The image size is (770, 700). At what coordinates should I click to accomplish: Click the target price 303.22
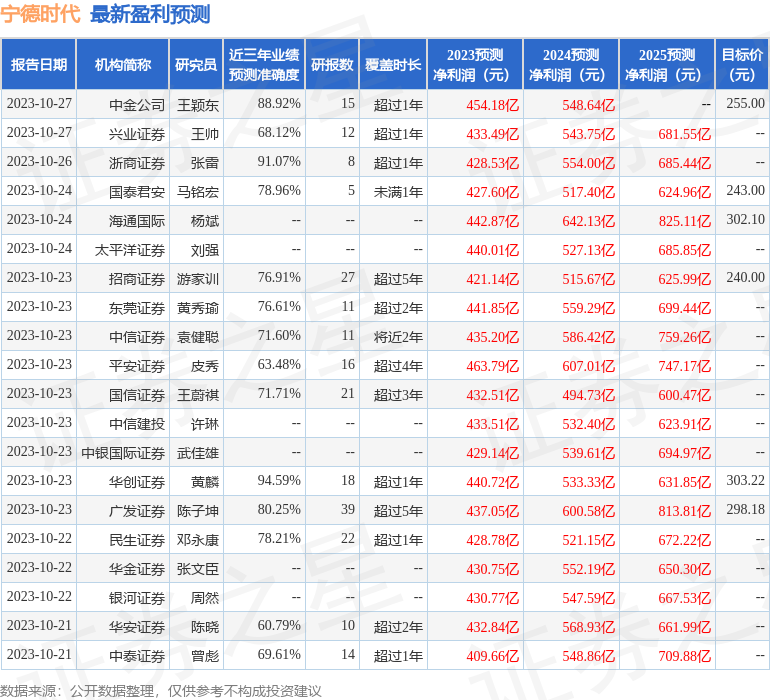[x=745, y=480]
